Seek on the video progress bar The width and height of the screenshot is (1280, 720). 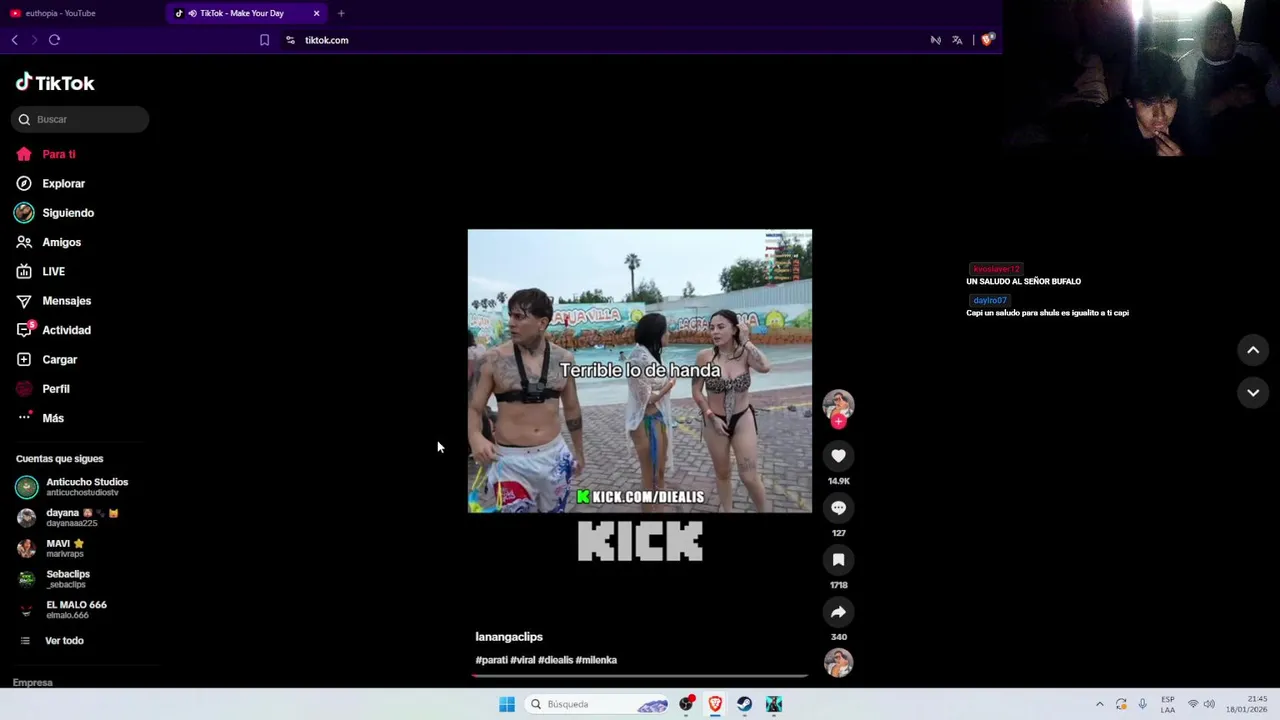point(640,676)
